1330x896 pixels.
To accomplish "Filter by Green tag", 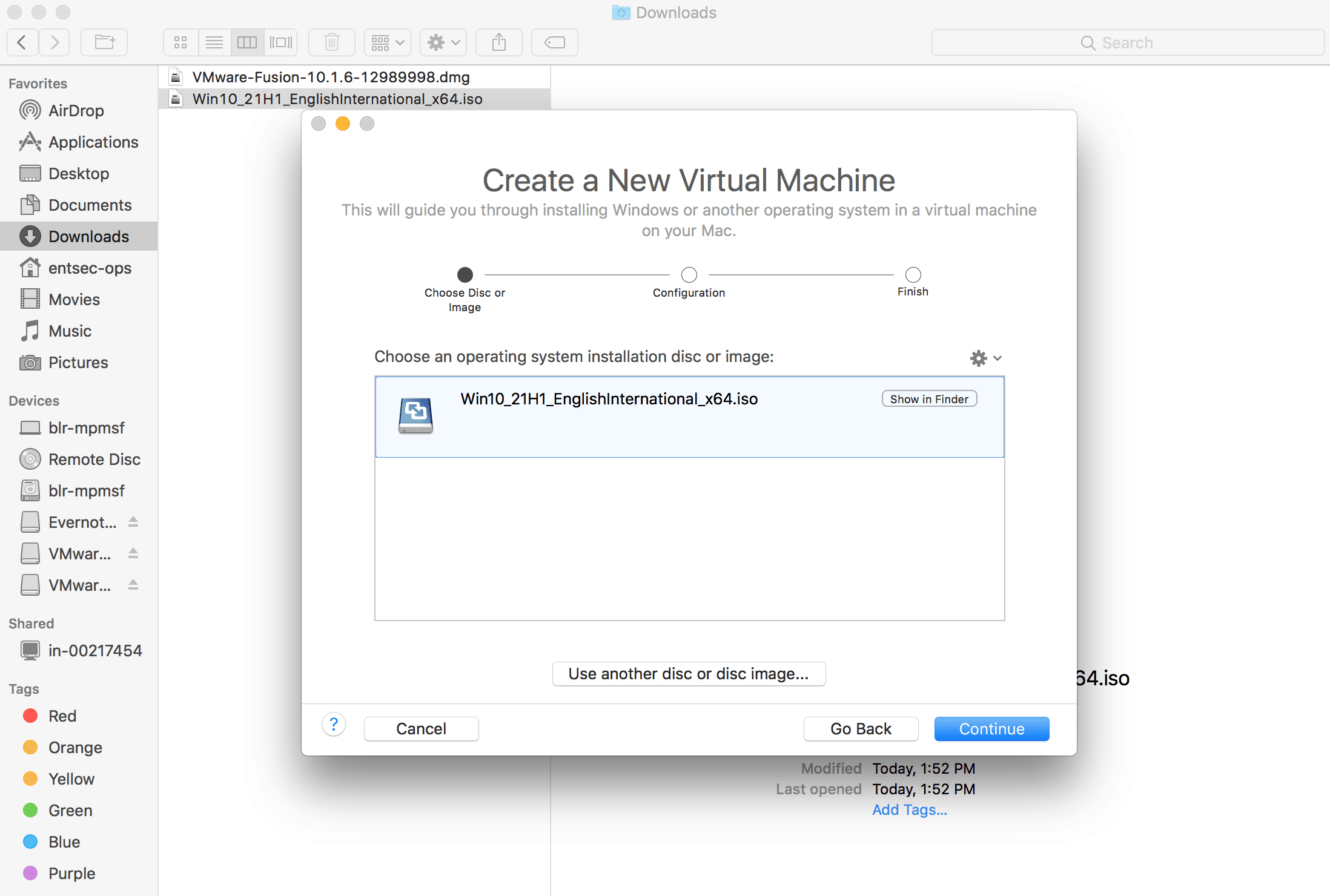I will coord(79,811).
